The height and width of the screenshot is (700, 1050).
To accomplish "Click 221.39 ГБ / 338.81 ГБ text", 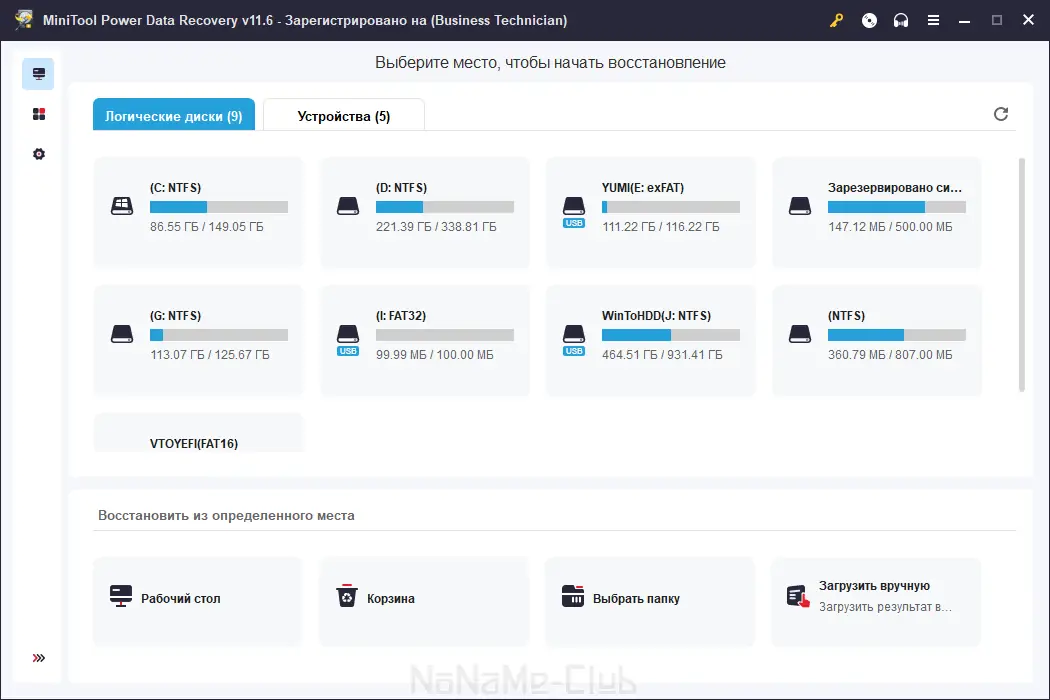I will point(436,226).
